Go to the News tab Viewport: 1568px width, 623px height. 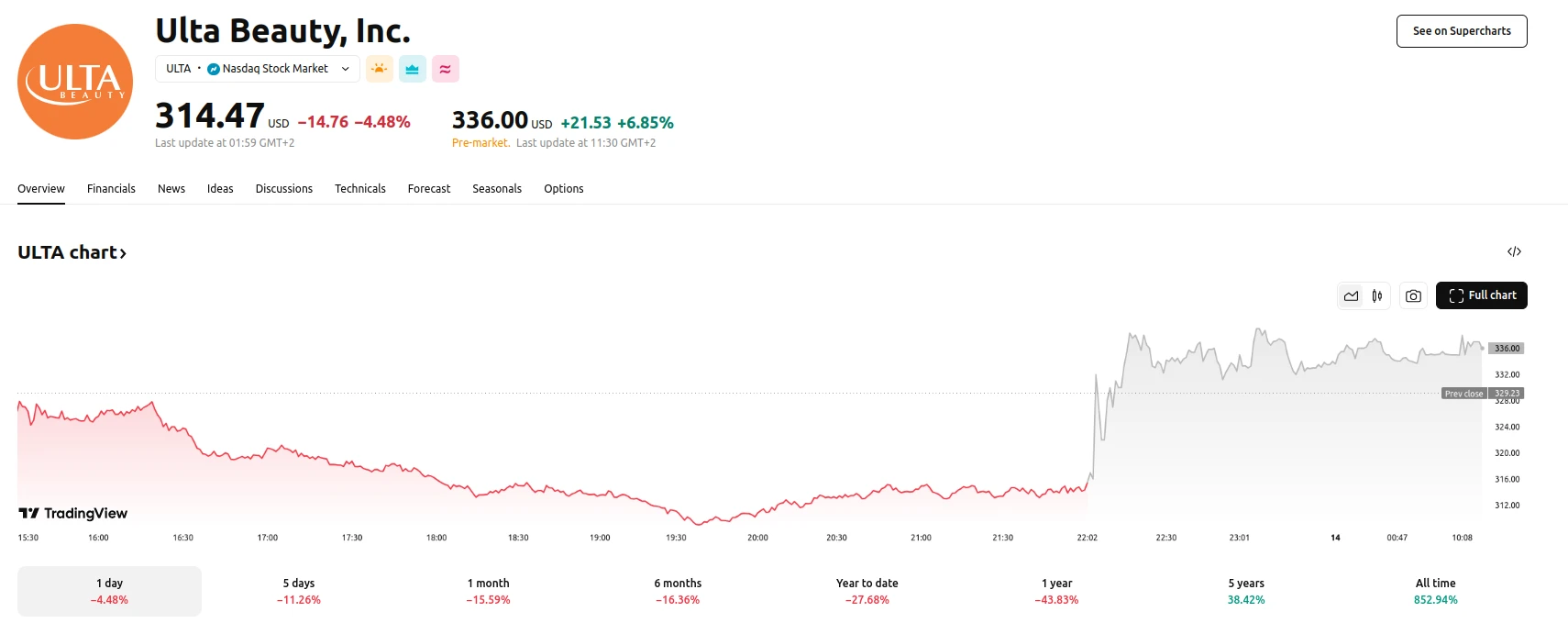pos(171,189)
